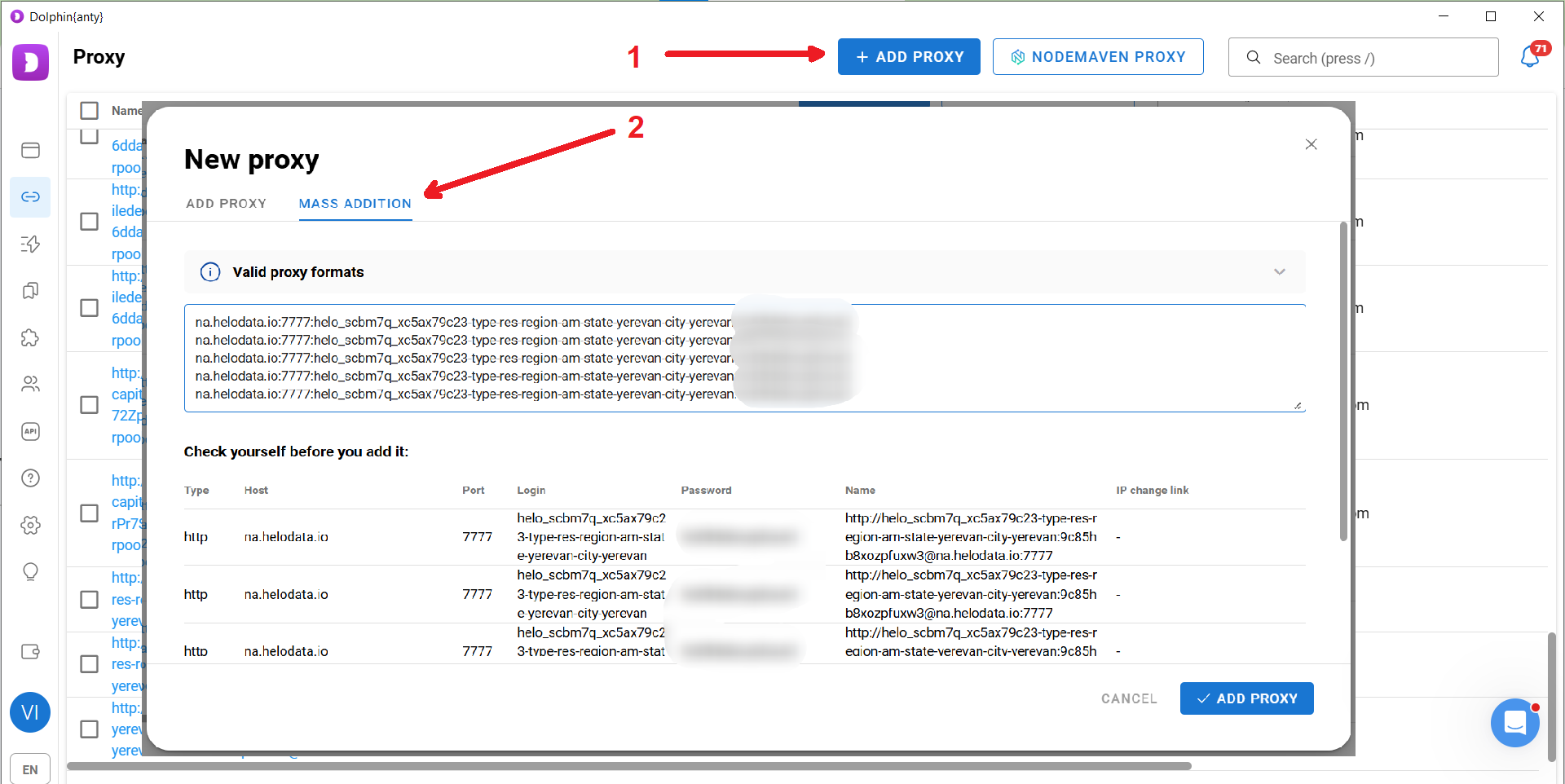Open the Proxy link sidebar icon
Image resolution: width=1565 pixels, height=784 pixels.
click(30, 197)
